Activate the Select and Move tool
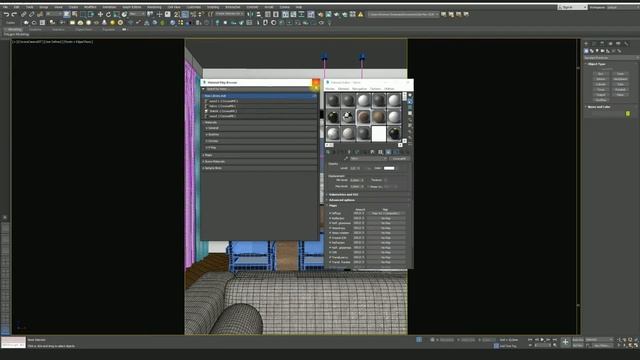Viewport: 640px width, 360px height. pos(100,14)
